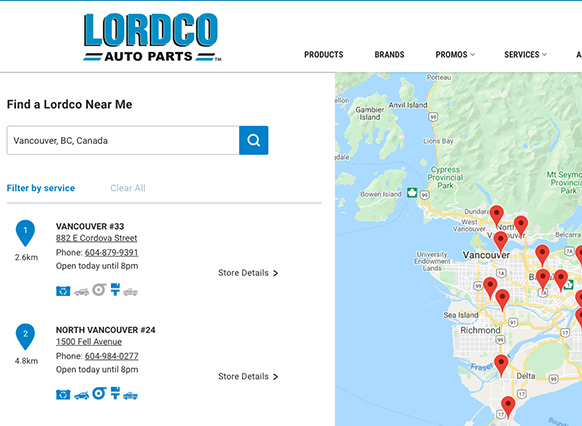The image size is (582, 426).
Task: Click the 2.6km distance label
Action: pos(26,257)
